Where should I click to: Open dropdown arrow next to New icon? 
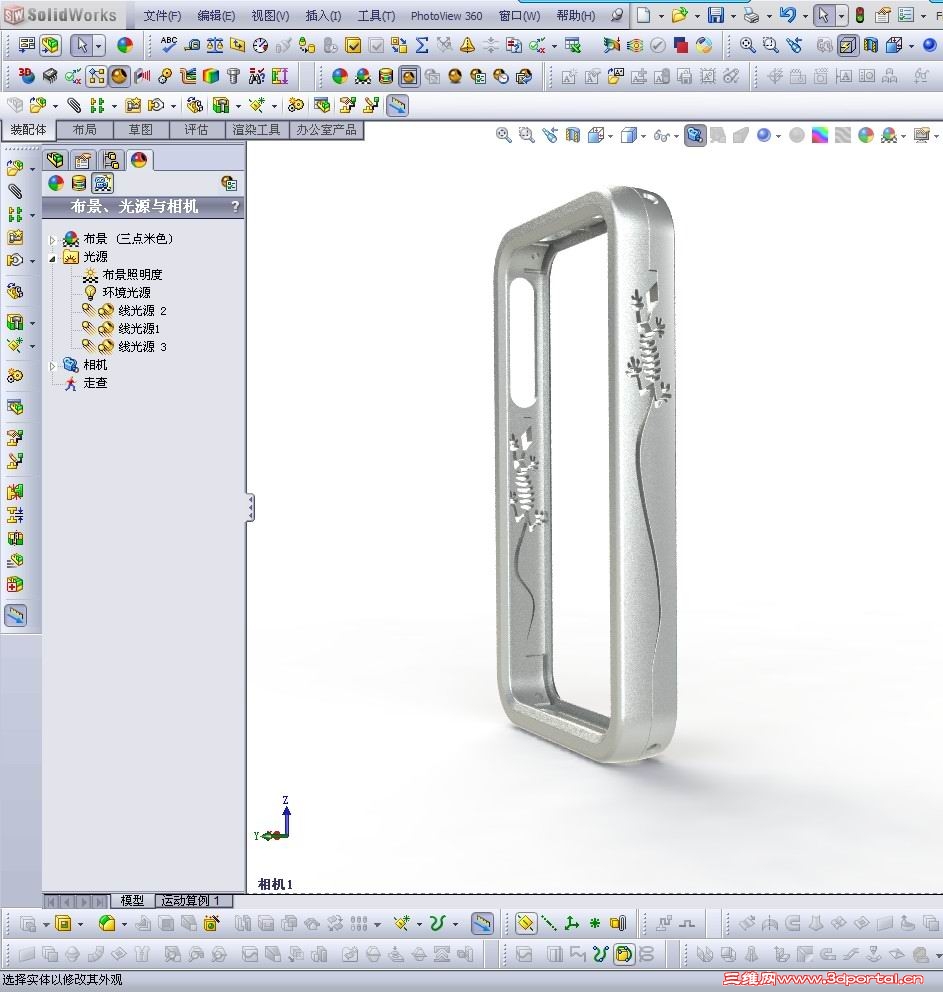click(x=660, y=16)
